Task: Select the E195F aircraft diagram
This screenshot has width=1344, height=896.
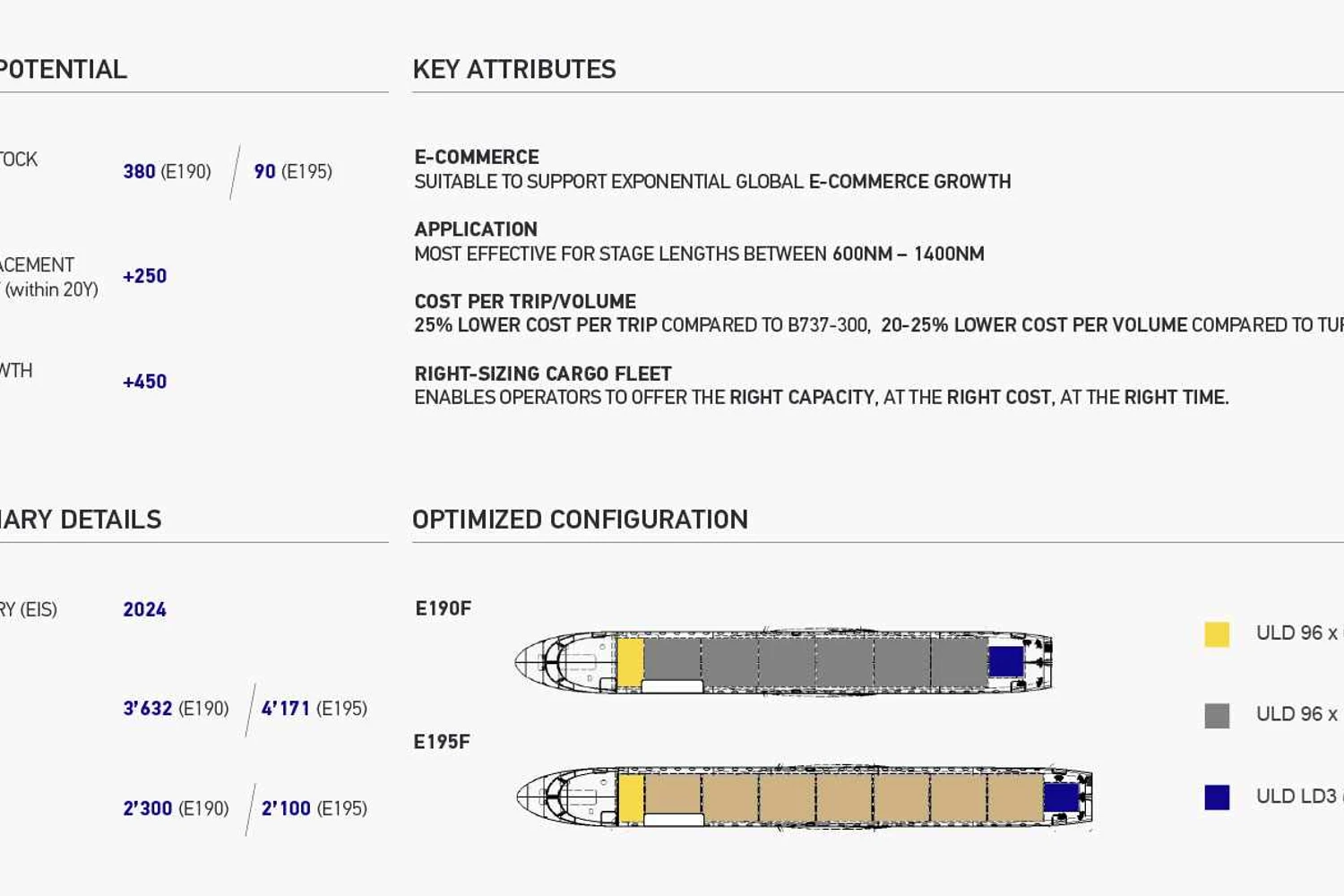Action: click(805, 797)
